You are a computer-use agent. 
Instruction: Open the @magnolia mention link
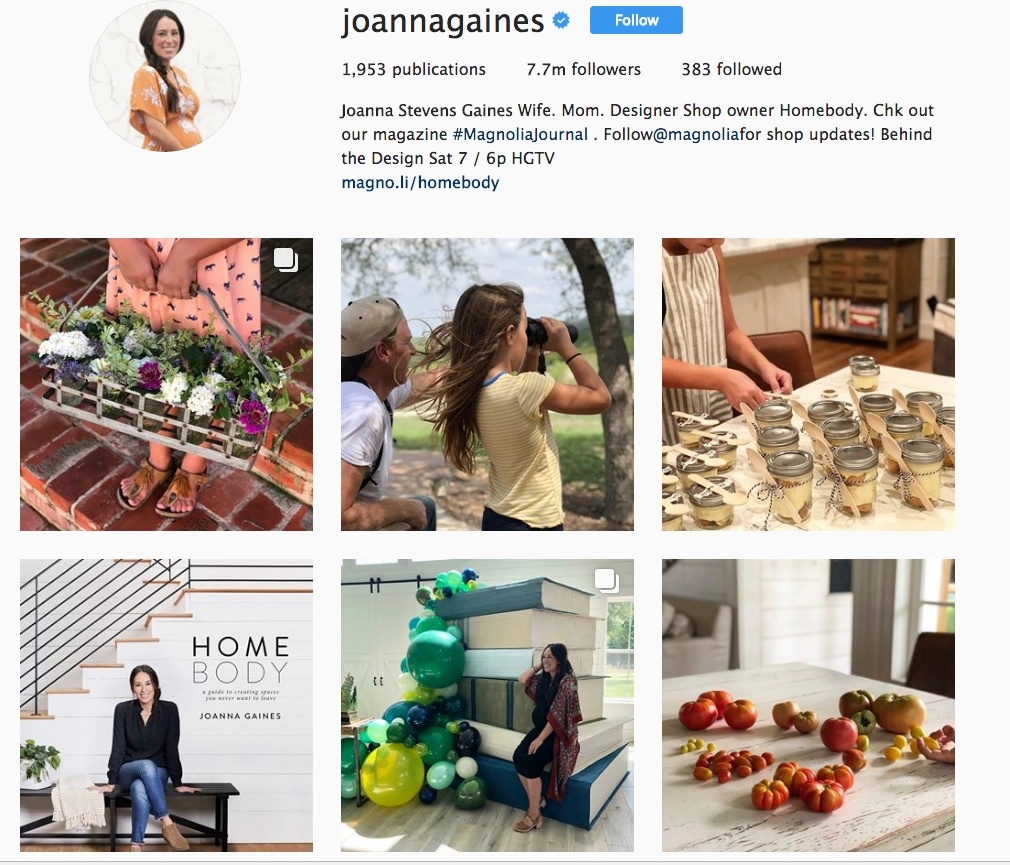pos(696,135)
